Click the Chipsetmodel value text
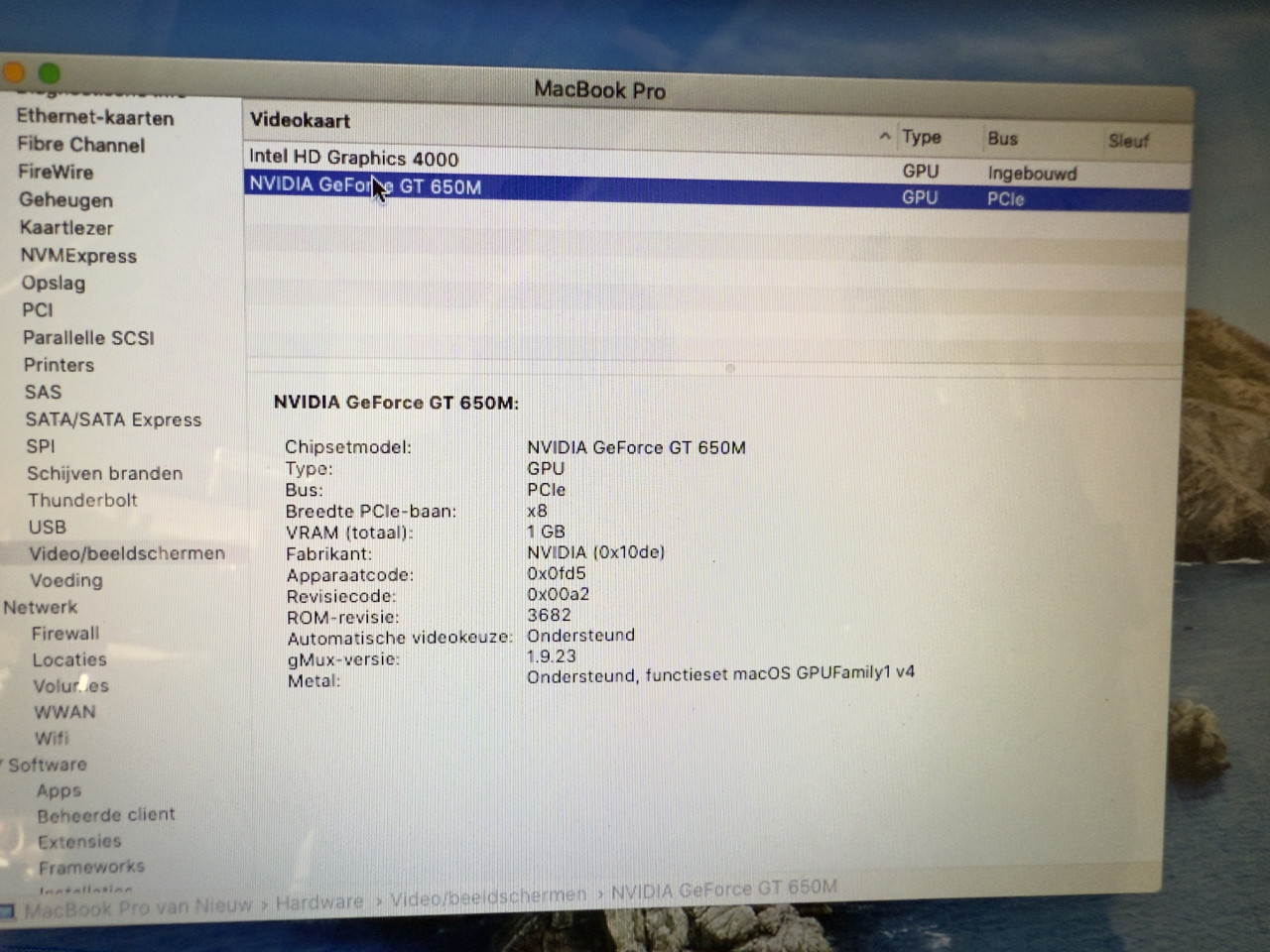This screenshot has width=1270, height=952. (636, 447)
